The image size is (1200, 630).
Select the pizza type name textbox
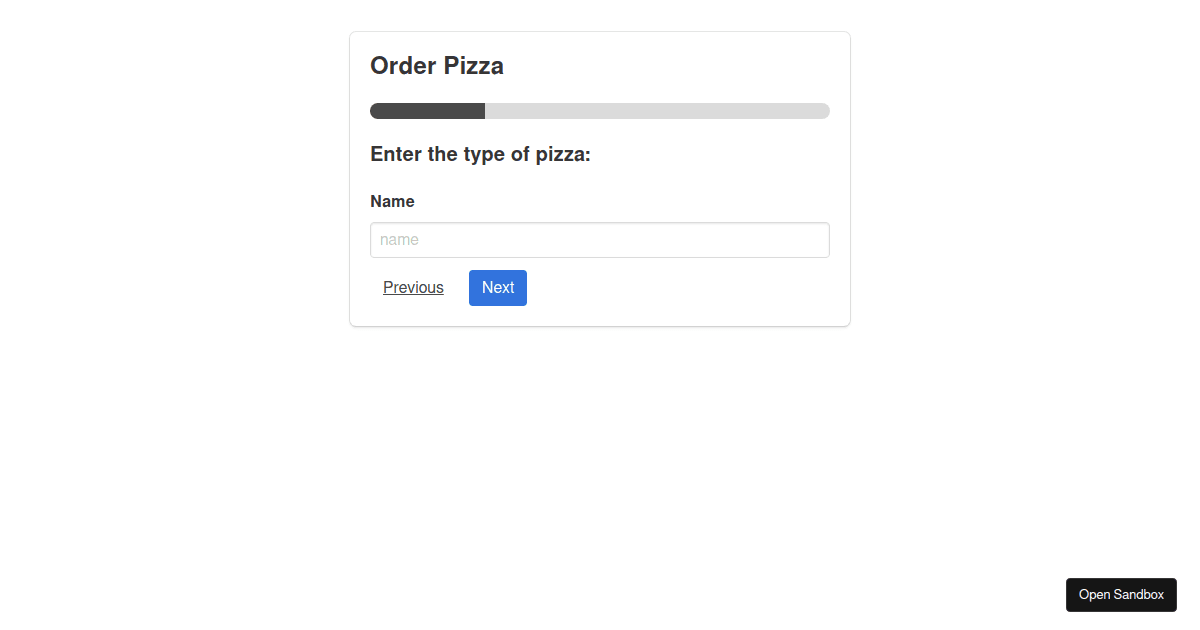(600, 240)
